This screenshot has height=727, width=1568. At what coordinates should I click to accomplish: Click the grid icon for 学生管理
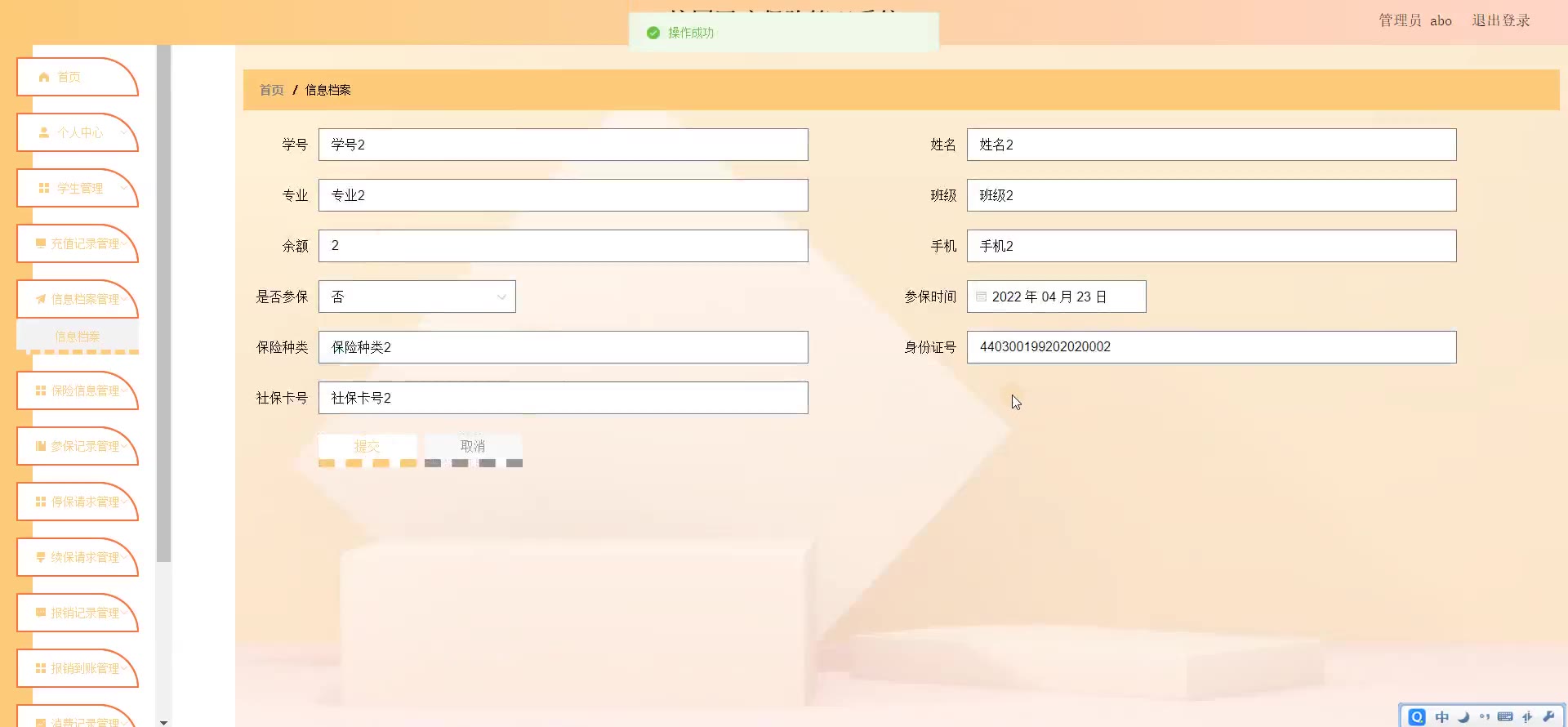(x=44, y=188)
